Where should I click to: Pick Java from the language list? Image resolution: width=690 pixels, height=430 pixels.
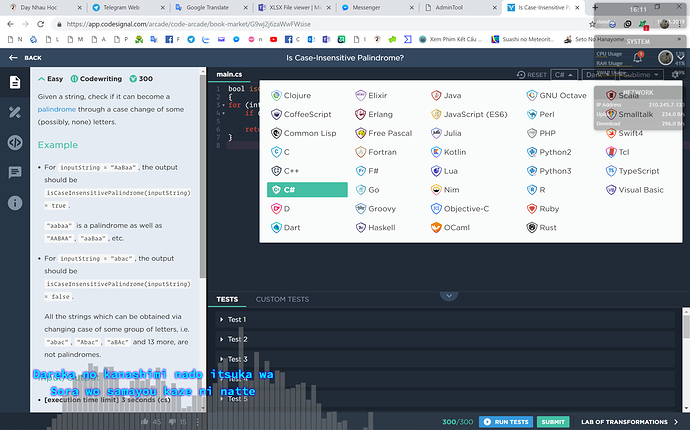(446, 96)
